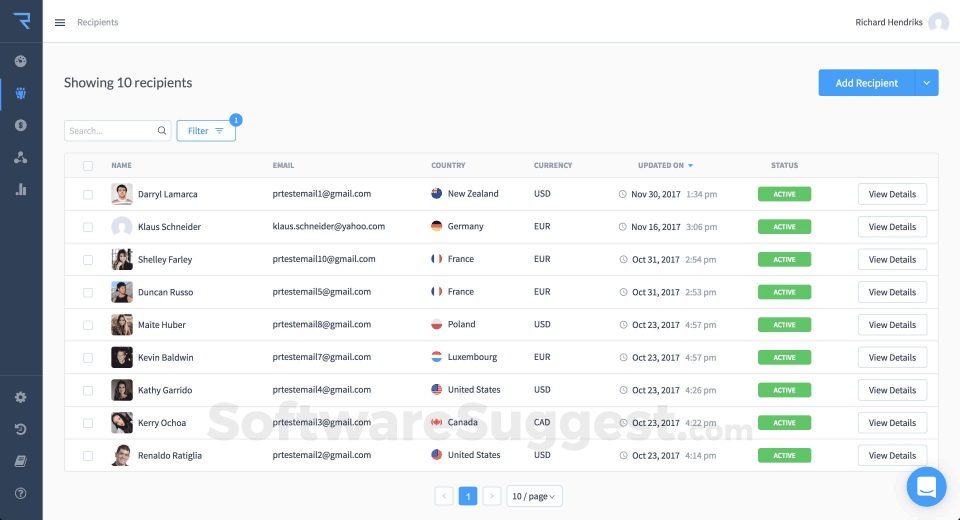Click the Canada flag icon
The width and height of the screenshot is (960, 520).
[437, 422]
